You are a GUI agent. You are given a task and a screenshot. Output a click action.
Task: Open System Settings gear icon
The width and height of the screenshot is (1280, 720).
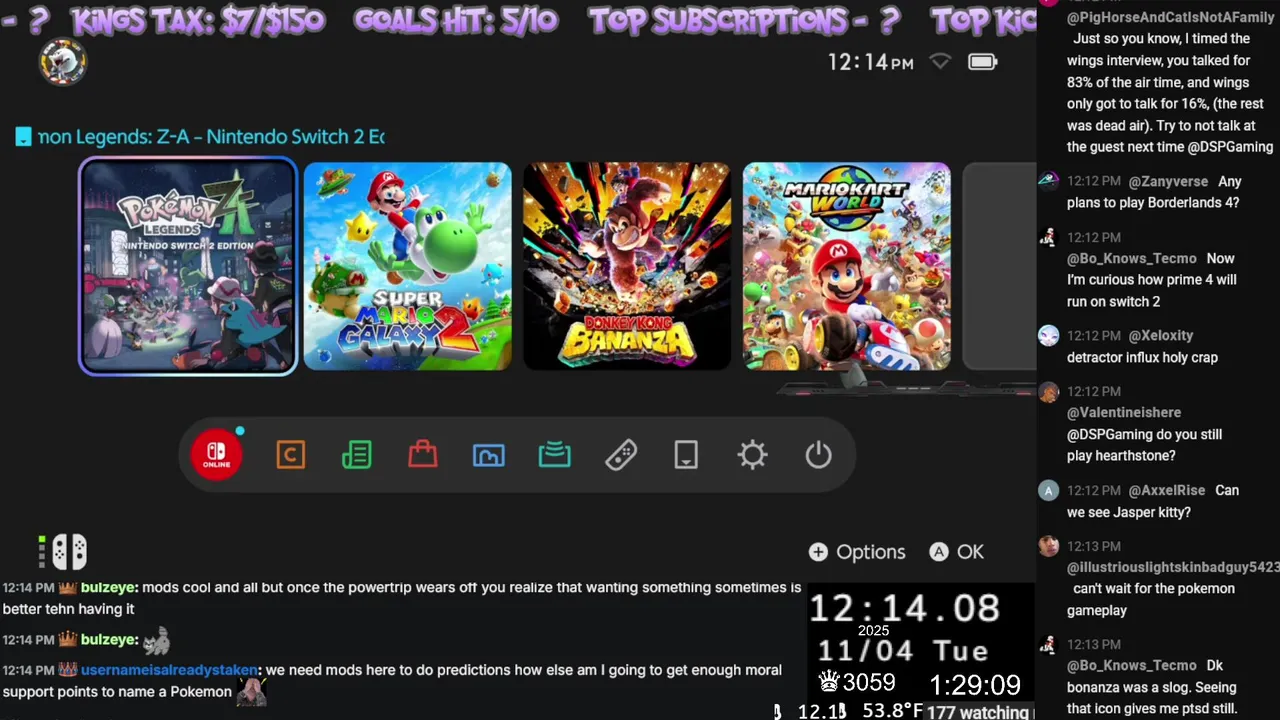(x=752, y=455)
